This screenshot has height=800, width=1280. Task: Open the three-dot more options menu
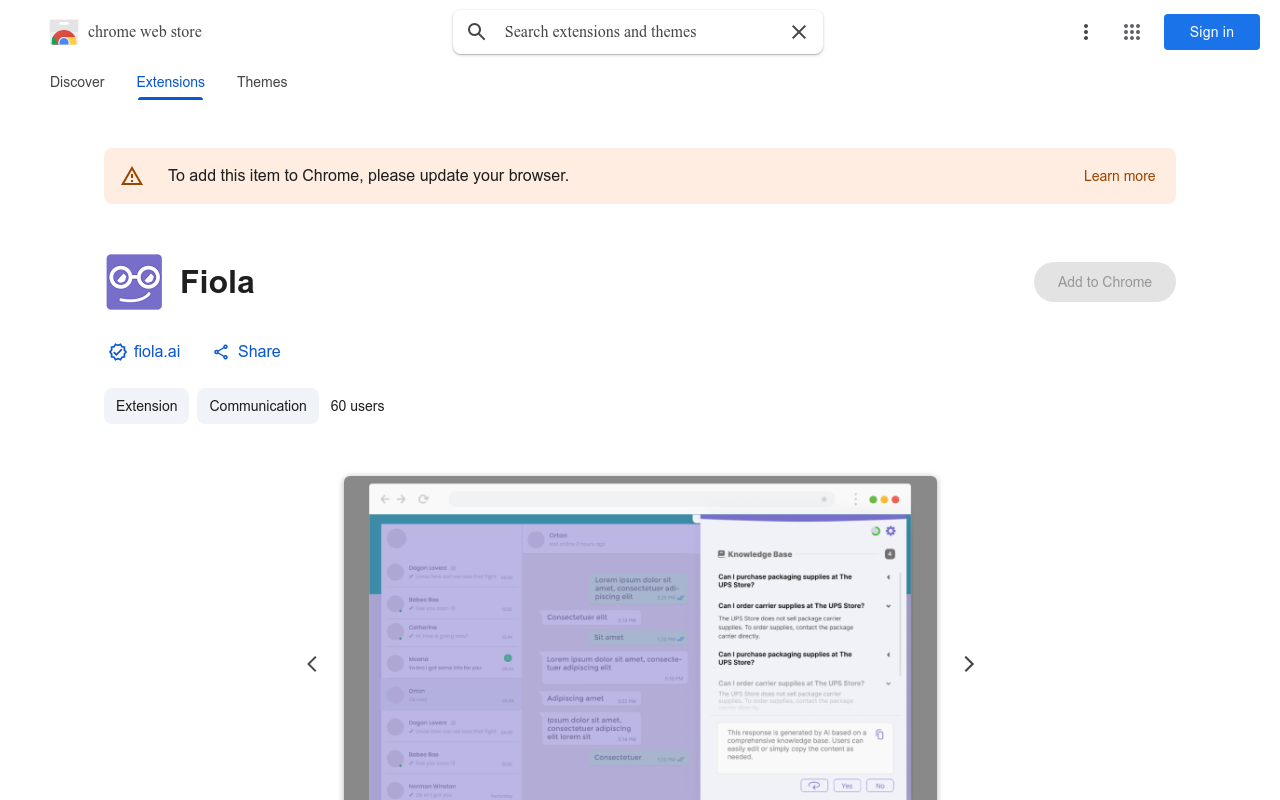(1086, 32)
